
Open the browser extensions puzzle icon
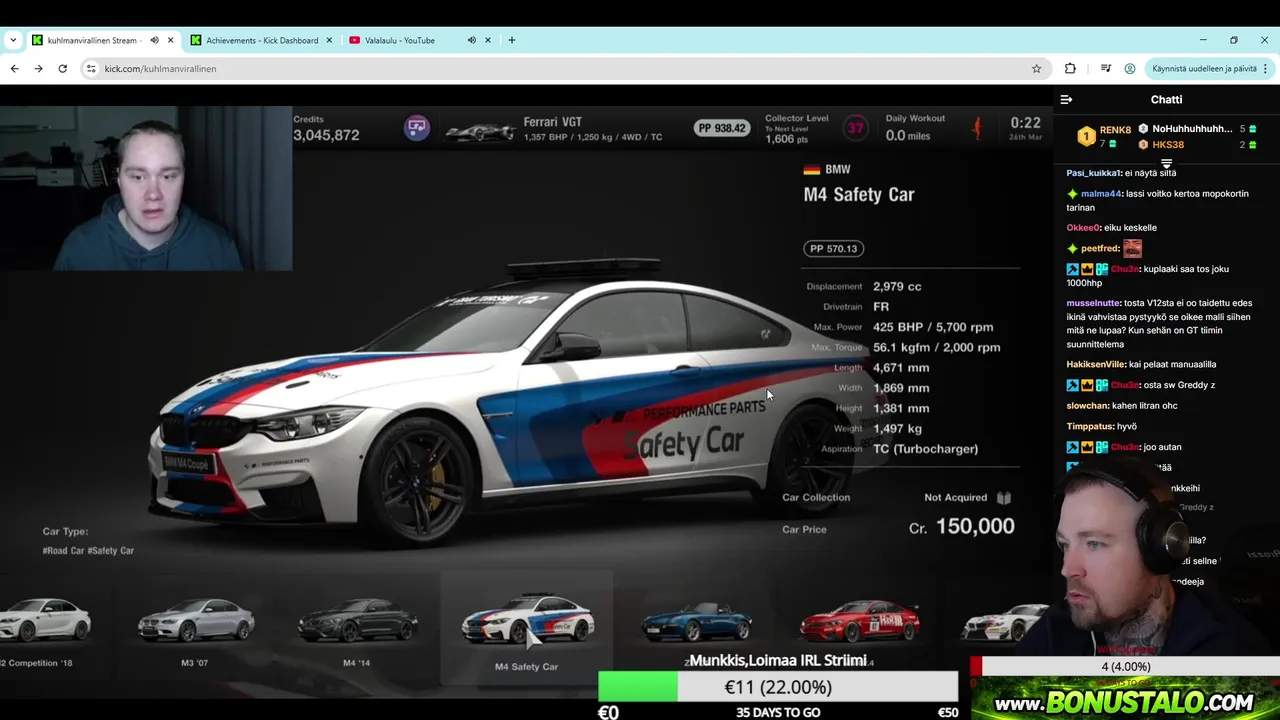[x=1070, y=68]
